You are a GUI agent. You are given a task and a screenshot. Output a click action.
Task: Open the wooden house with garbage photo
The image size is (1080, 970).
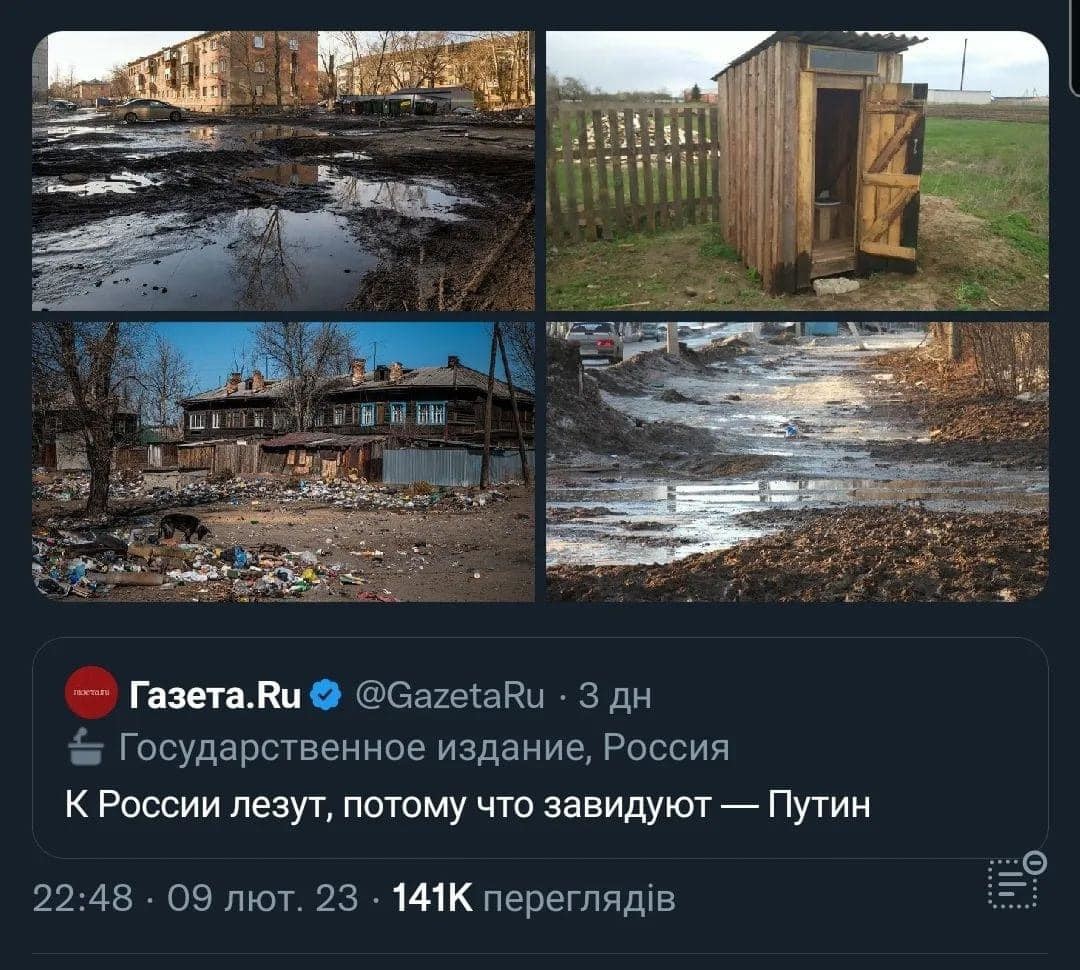point(283,462)
